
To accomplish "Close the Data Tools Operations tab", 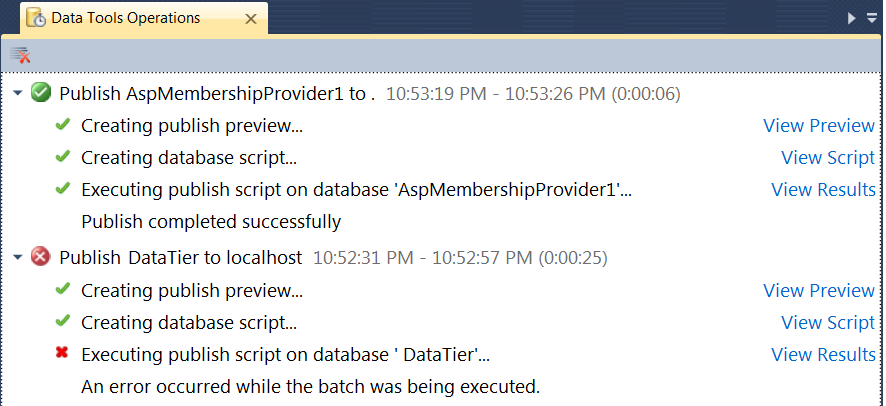I will coord(251,19).
